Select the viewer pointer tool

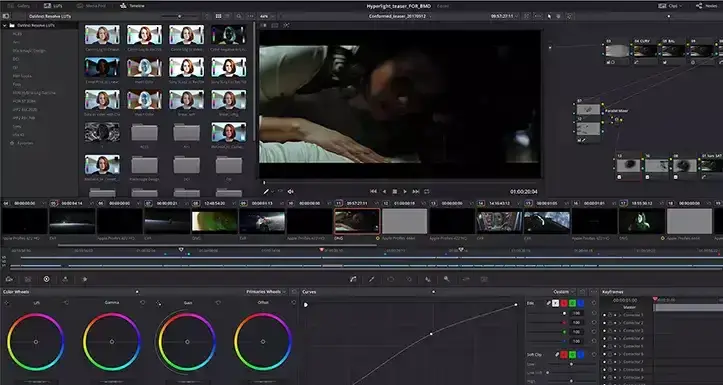[x=549, y=16]
